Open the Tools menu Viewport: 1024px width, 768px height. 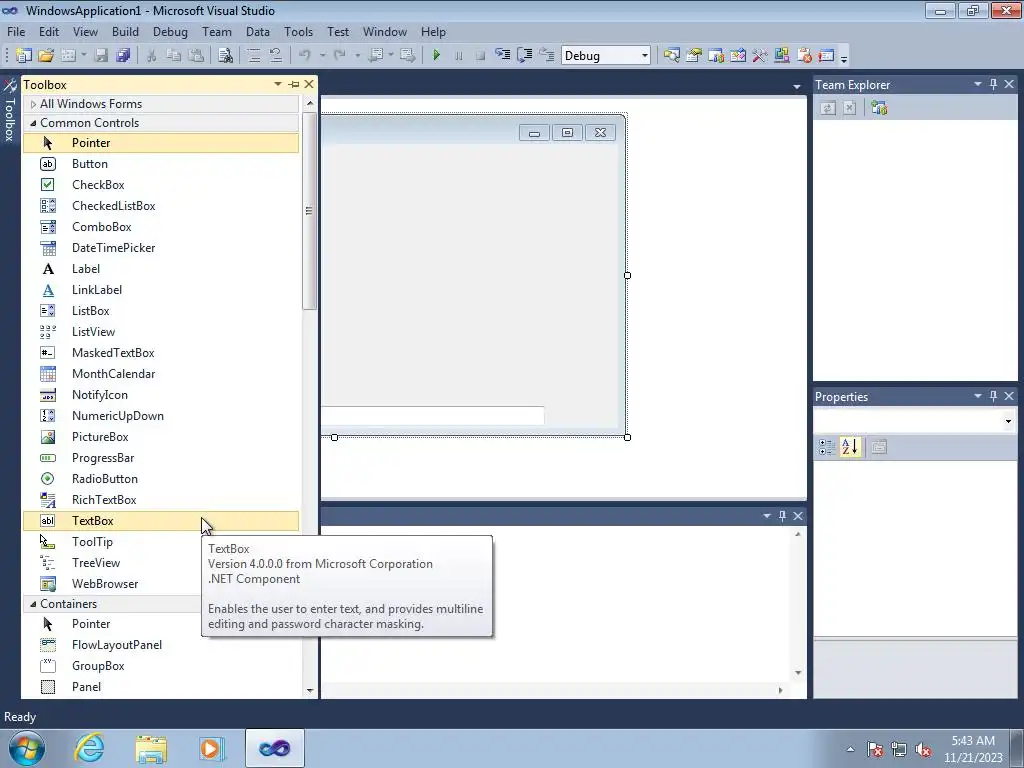[x=298, y=31]
